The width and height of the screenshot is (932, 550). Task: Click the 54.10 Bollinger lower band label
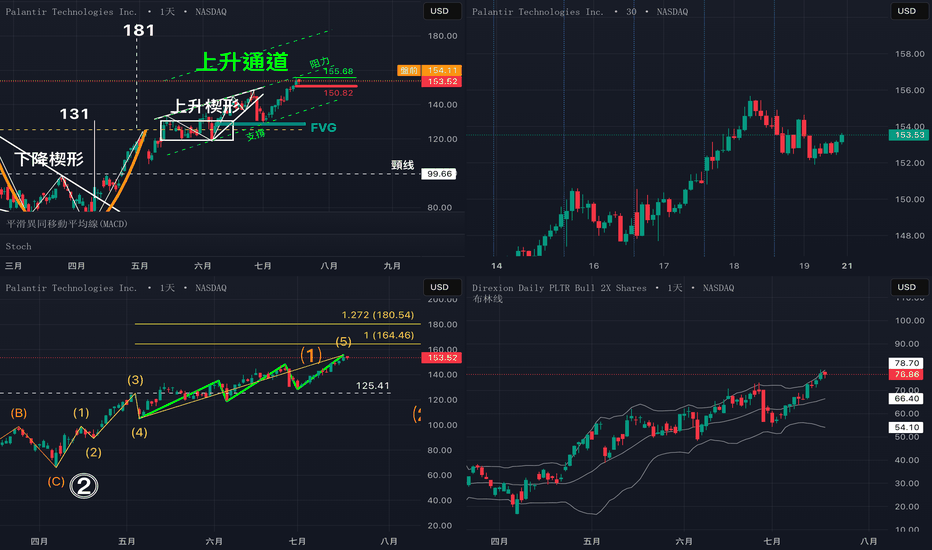[907, 427]
